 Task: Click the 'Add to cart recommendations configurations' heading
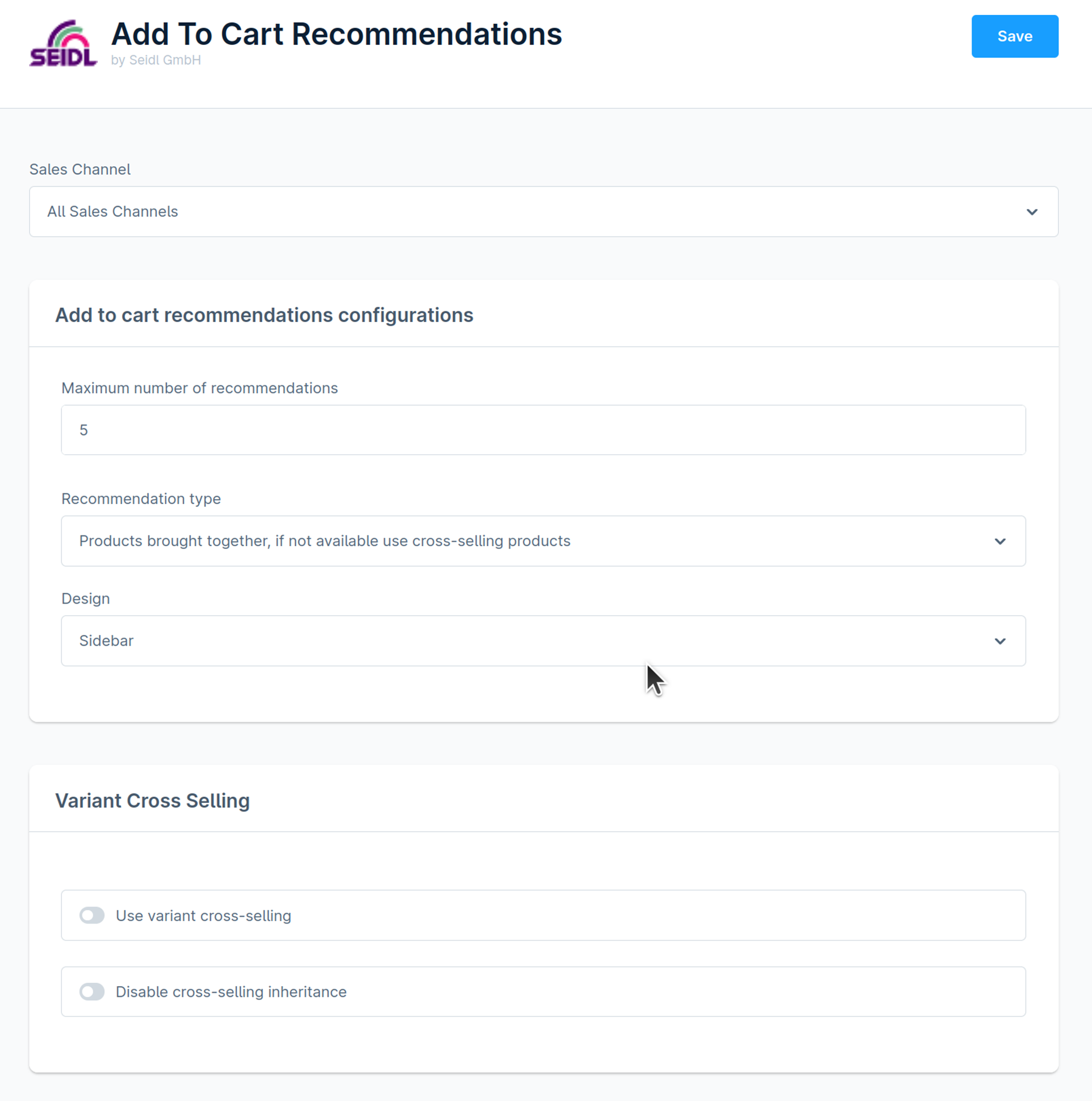(264, 315)
